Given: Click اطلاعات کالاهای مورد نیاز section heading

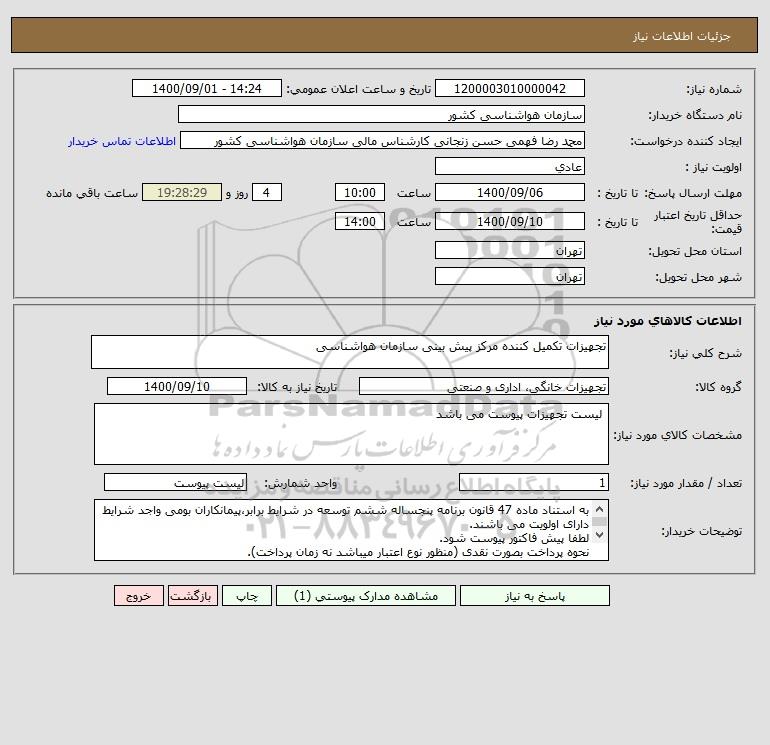Looking at the screenshot, I should coord(668,321).
